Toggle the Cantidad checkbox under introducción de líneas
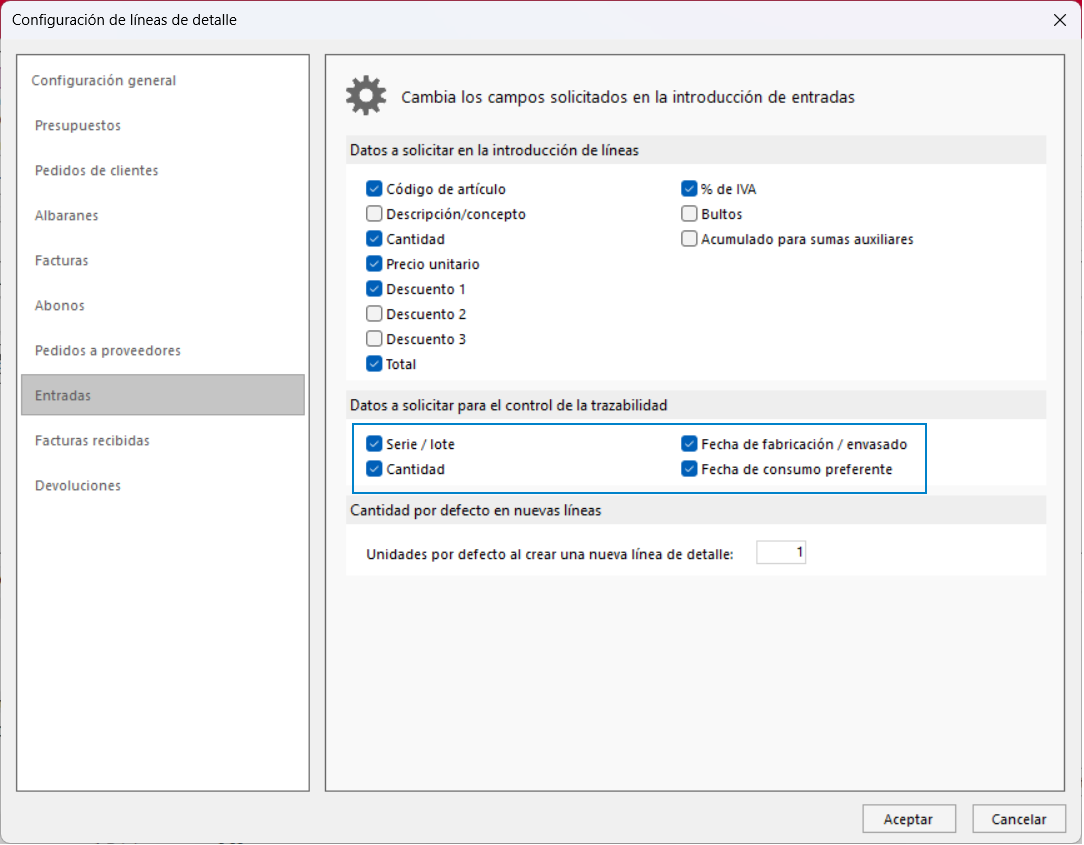This screenshot has height=845, width=1084. point(374,239)
